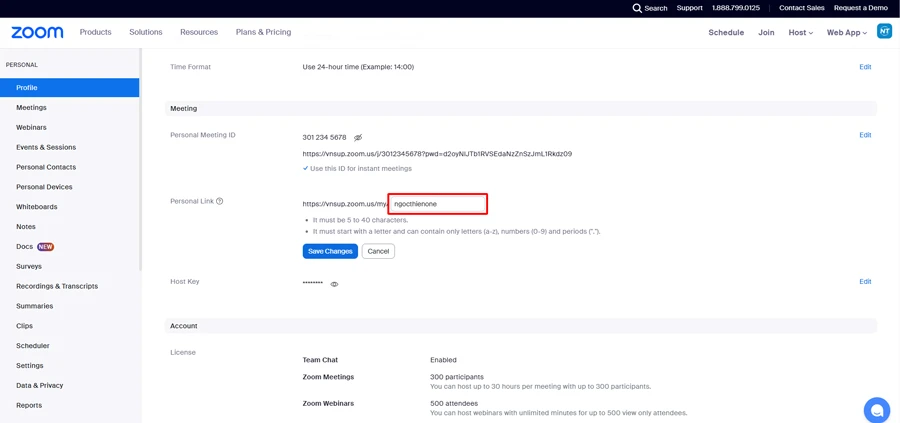Click the 301 234 5678 meeting ID
Image resolution: width=900 pixels, height=423 pixels.
[x=324, y=138]
